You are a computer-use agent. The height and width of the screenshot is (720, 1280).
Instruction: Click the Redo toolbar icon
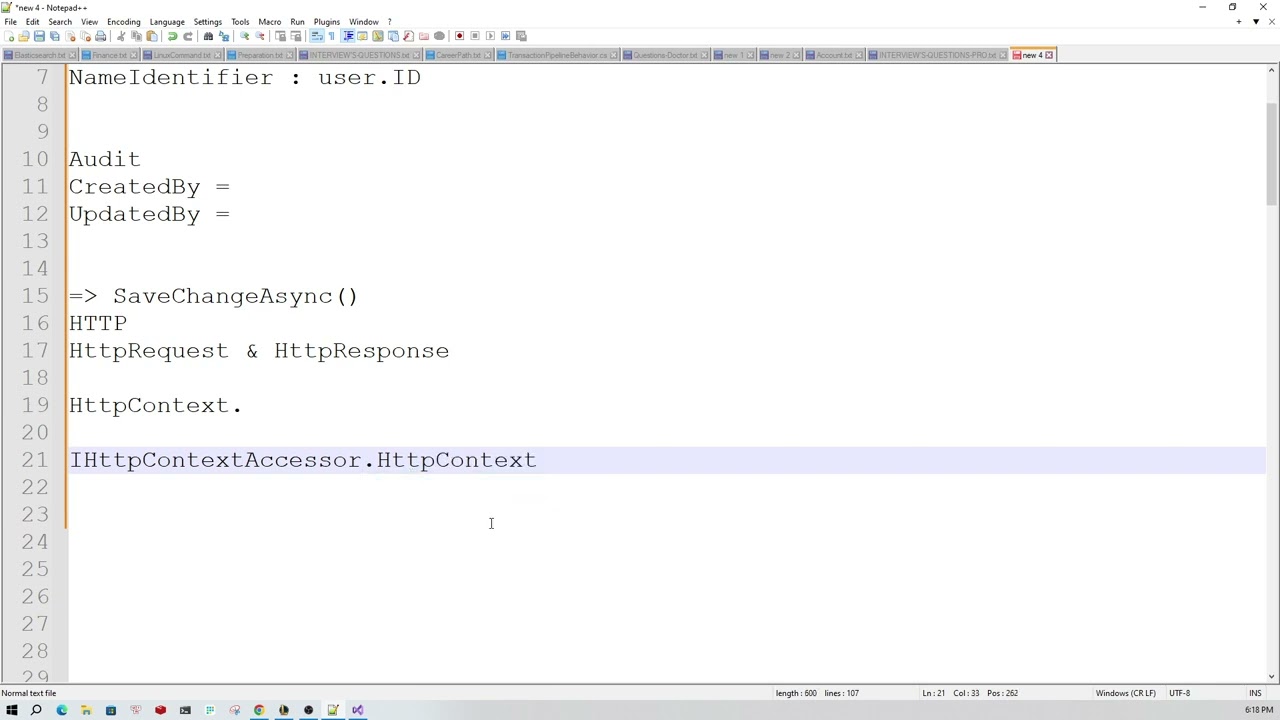(x=188, y=36)
